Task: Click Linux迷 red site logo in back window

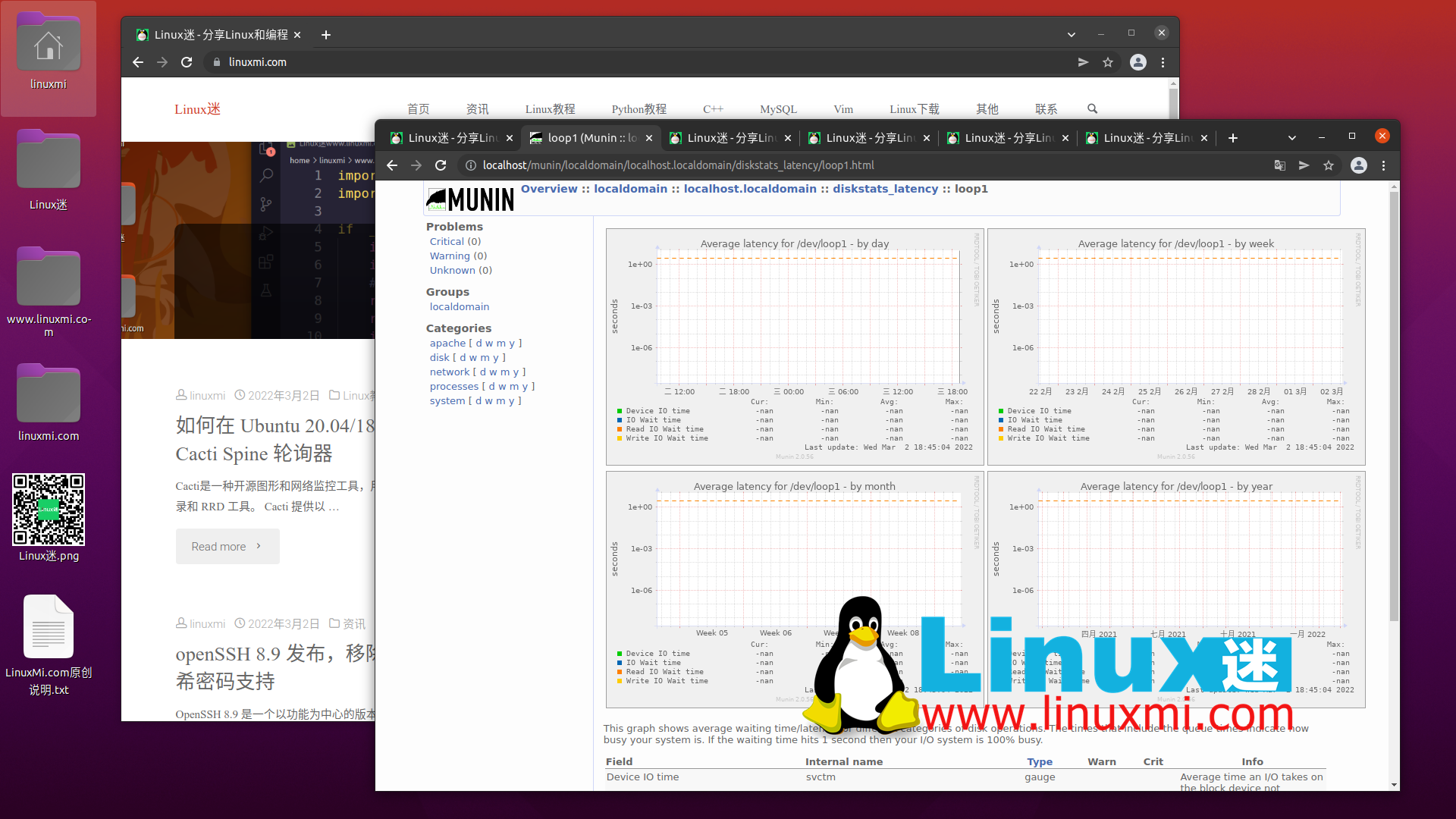Action: coord(197,109)
